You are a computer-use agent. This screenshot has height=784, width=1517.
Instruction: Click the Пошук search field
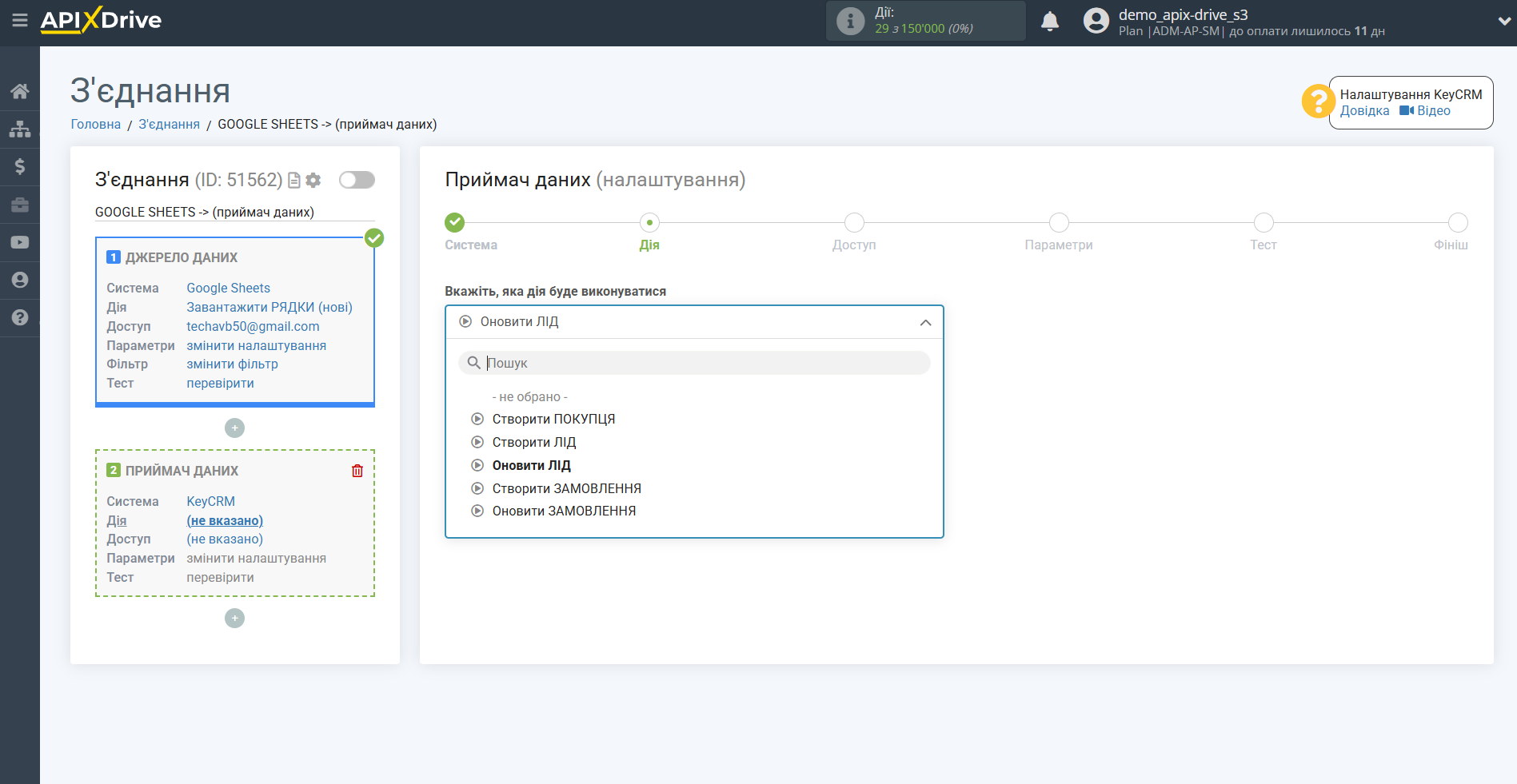coord(694,363)
